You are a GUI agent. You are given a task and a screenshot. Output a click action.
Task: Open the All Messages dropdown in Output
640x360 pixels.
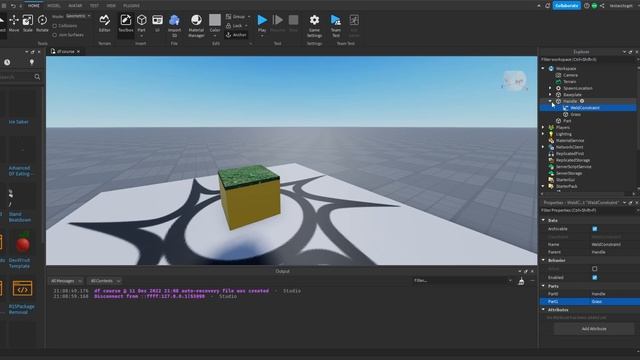(x=66, y=281)
